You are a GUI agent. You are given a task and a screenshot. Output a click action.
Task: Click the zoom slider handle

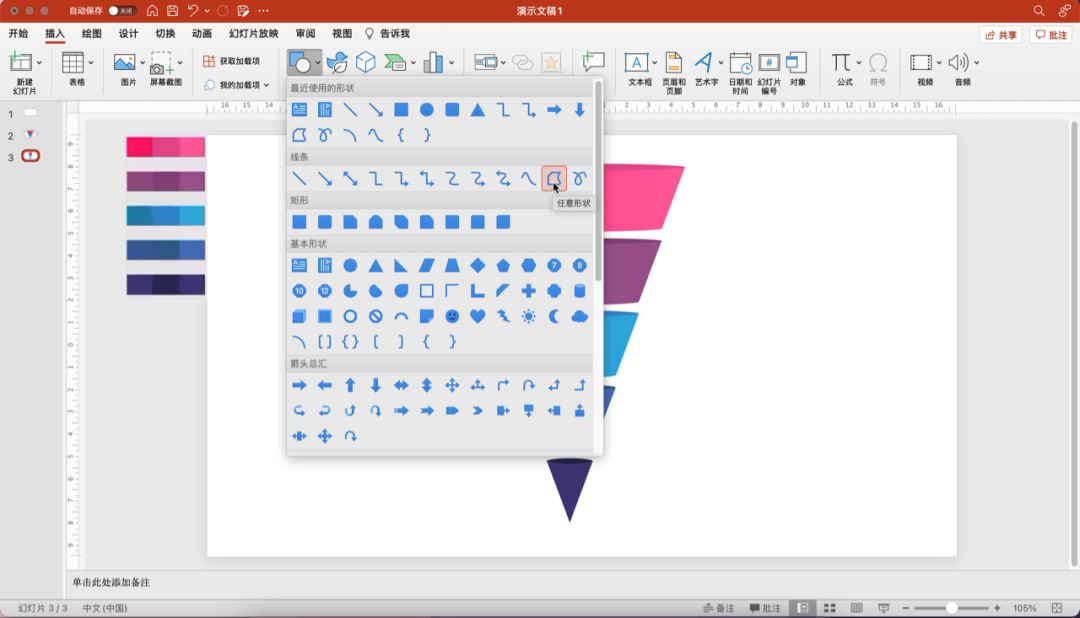tap(951, 608)
